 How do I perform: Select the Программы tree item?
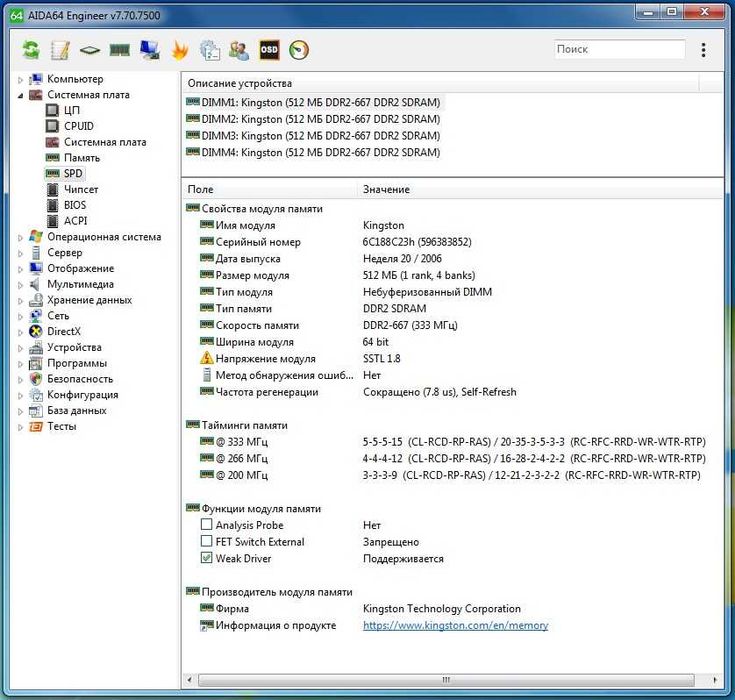[x=77, y=363]
